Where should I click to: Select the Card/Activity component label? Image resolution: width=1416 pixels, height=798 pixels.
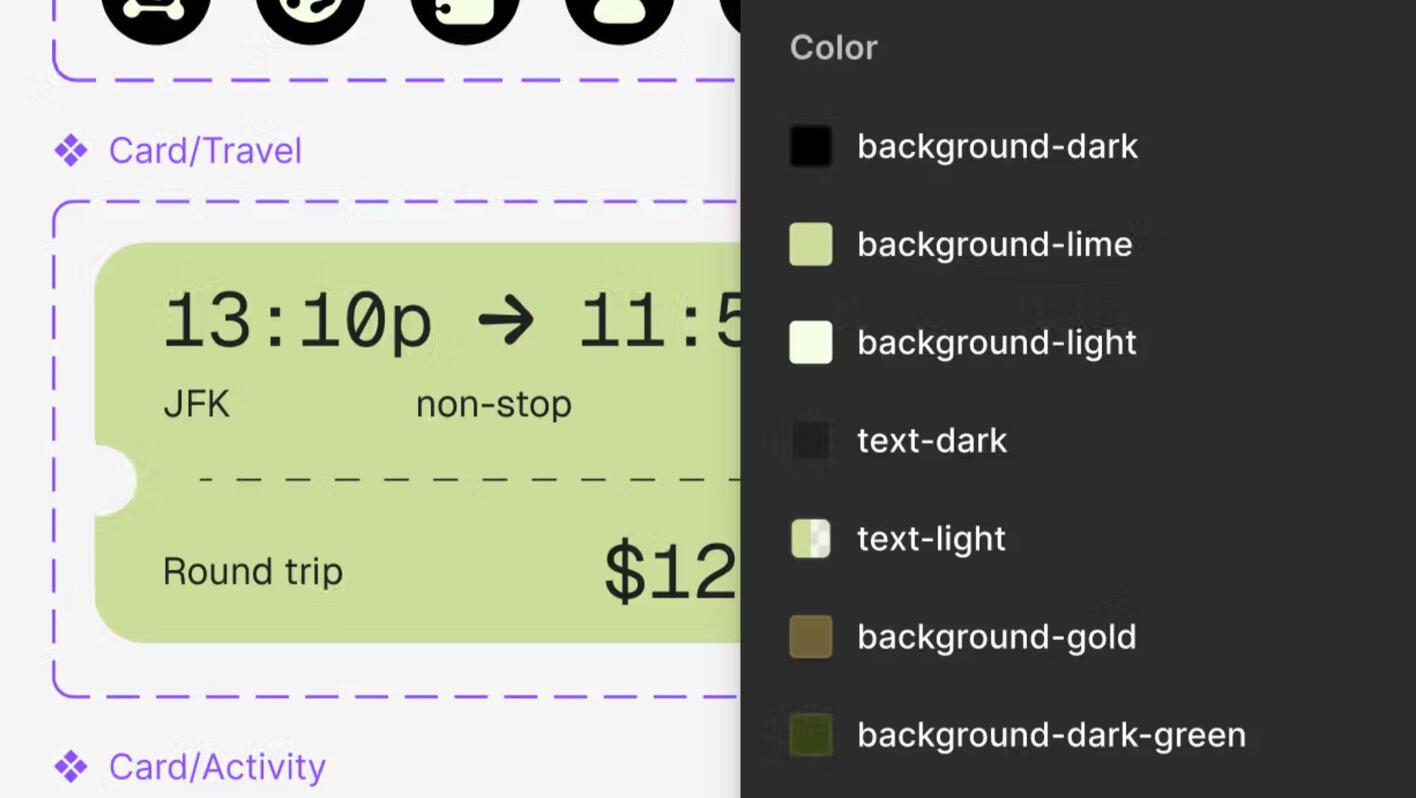(x=217, y=767)
